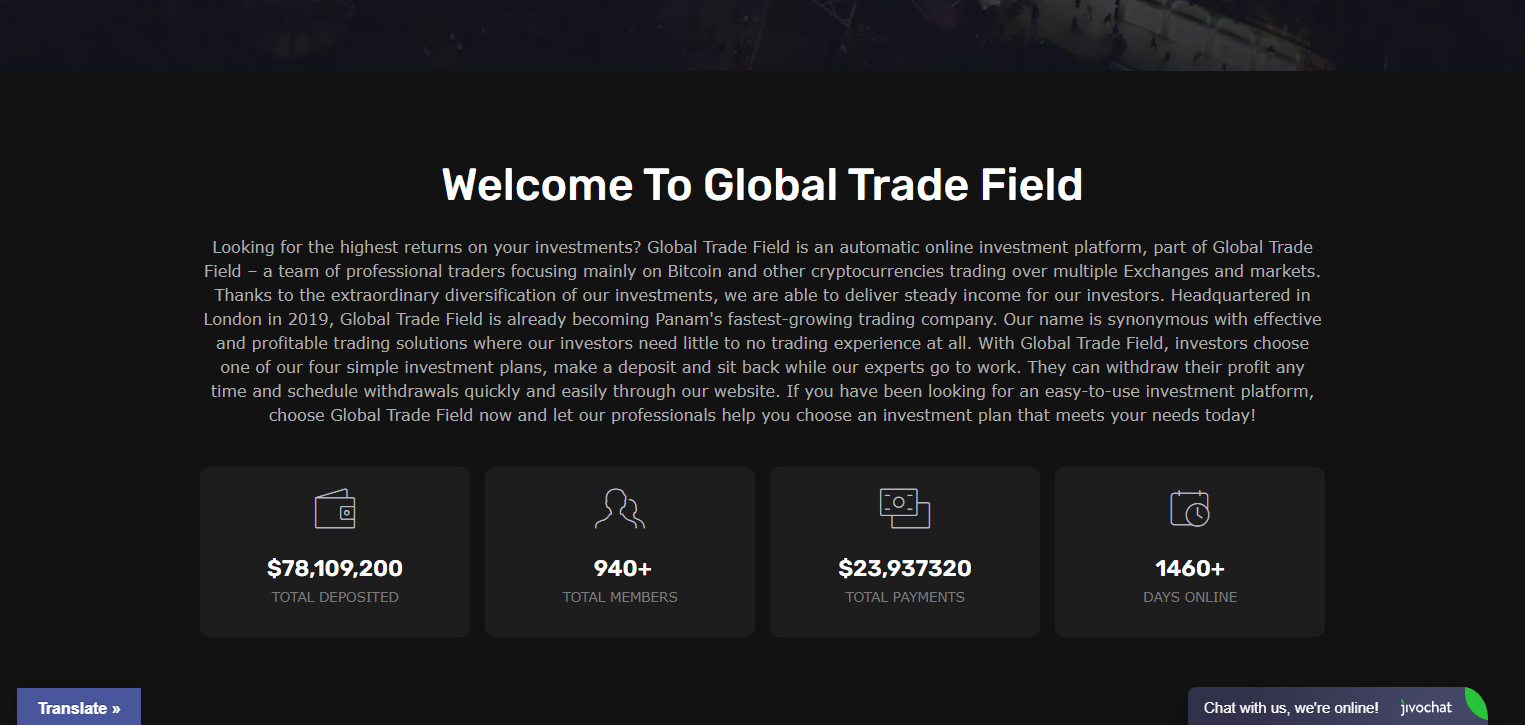1525x725 pixels.
Task: Click the calendar clock icon above Days Online
Action: tap(1190, 508)
